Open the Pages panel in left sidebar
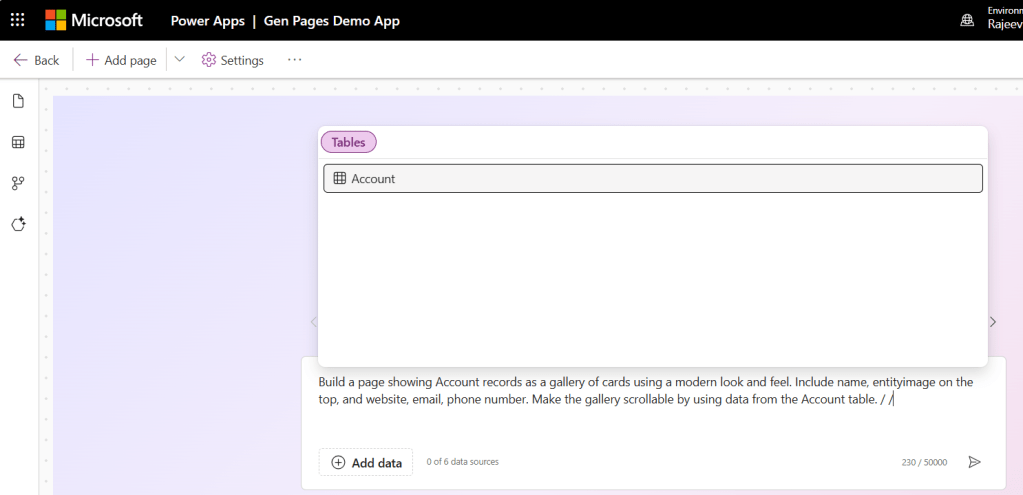 pyautogui.click(x=18, y=101)
